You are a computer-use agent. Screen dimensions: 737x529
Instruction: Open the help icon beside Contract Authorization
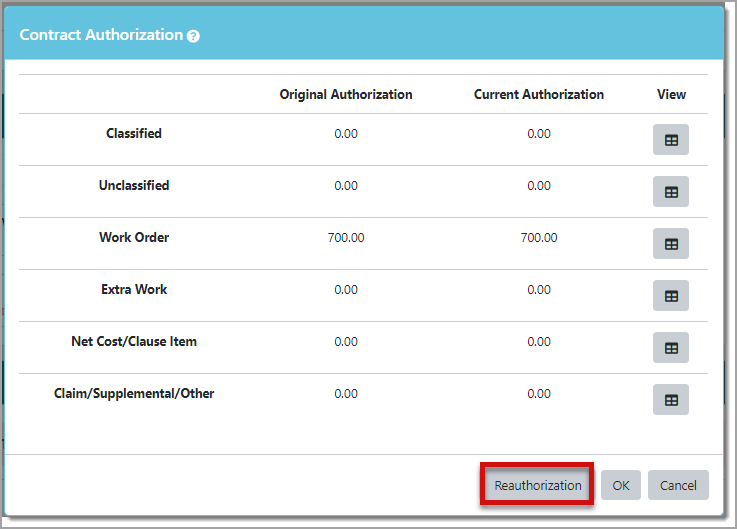[x=193, y=36]
